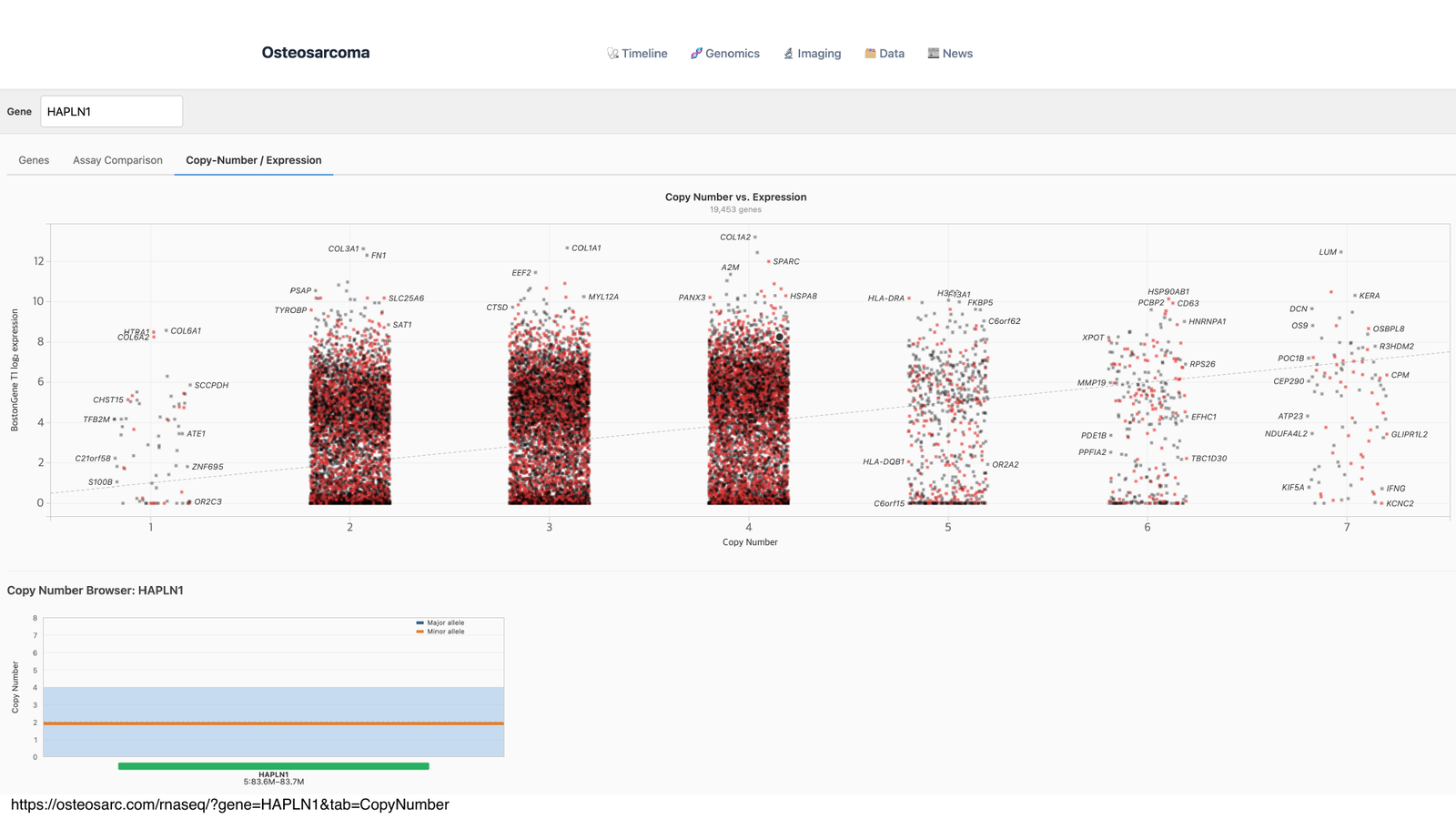Click the Timeline stethoscope icon
The width and height of the screenshot is (1456, 819).
pyautogui.click(x=612, y=54)
